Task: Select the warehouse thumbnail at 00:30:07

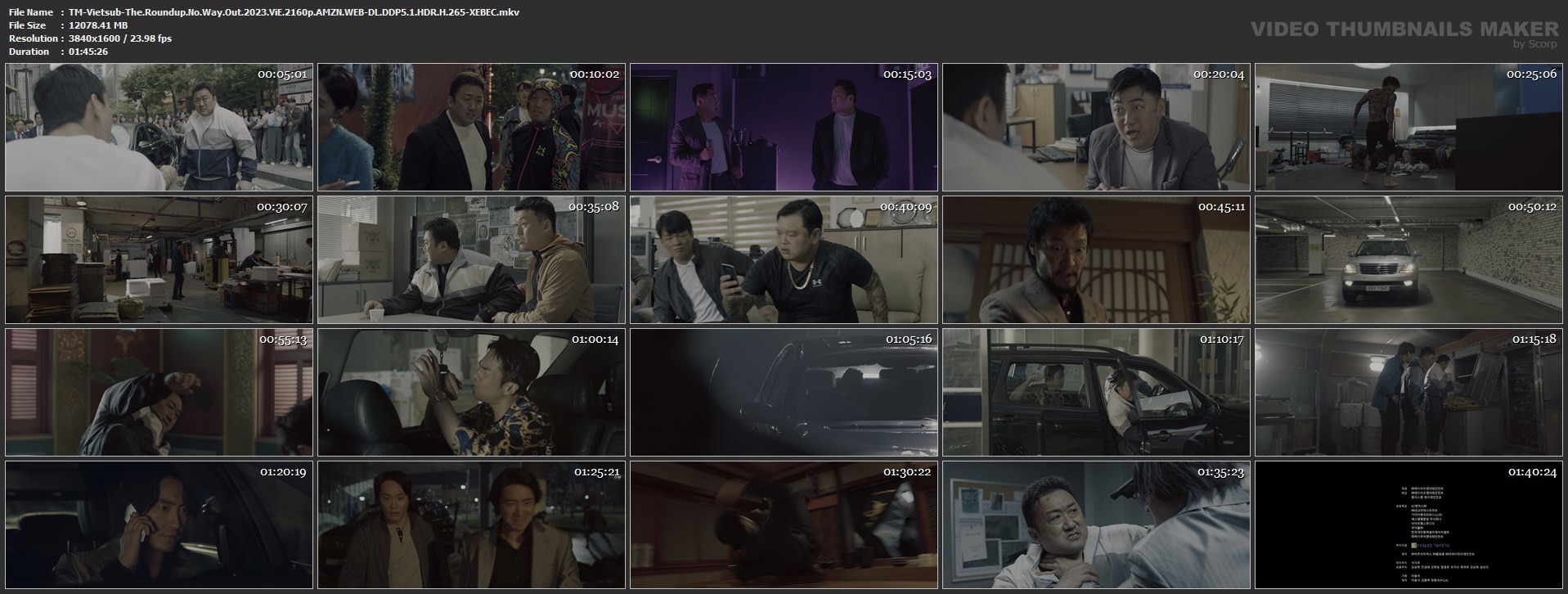Action: tap(159, 259)
